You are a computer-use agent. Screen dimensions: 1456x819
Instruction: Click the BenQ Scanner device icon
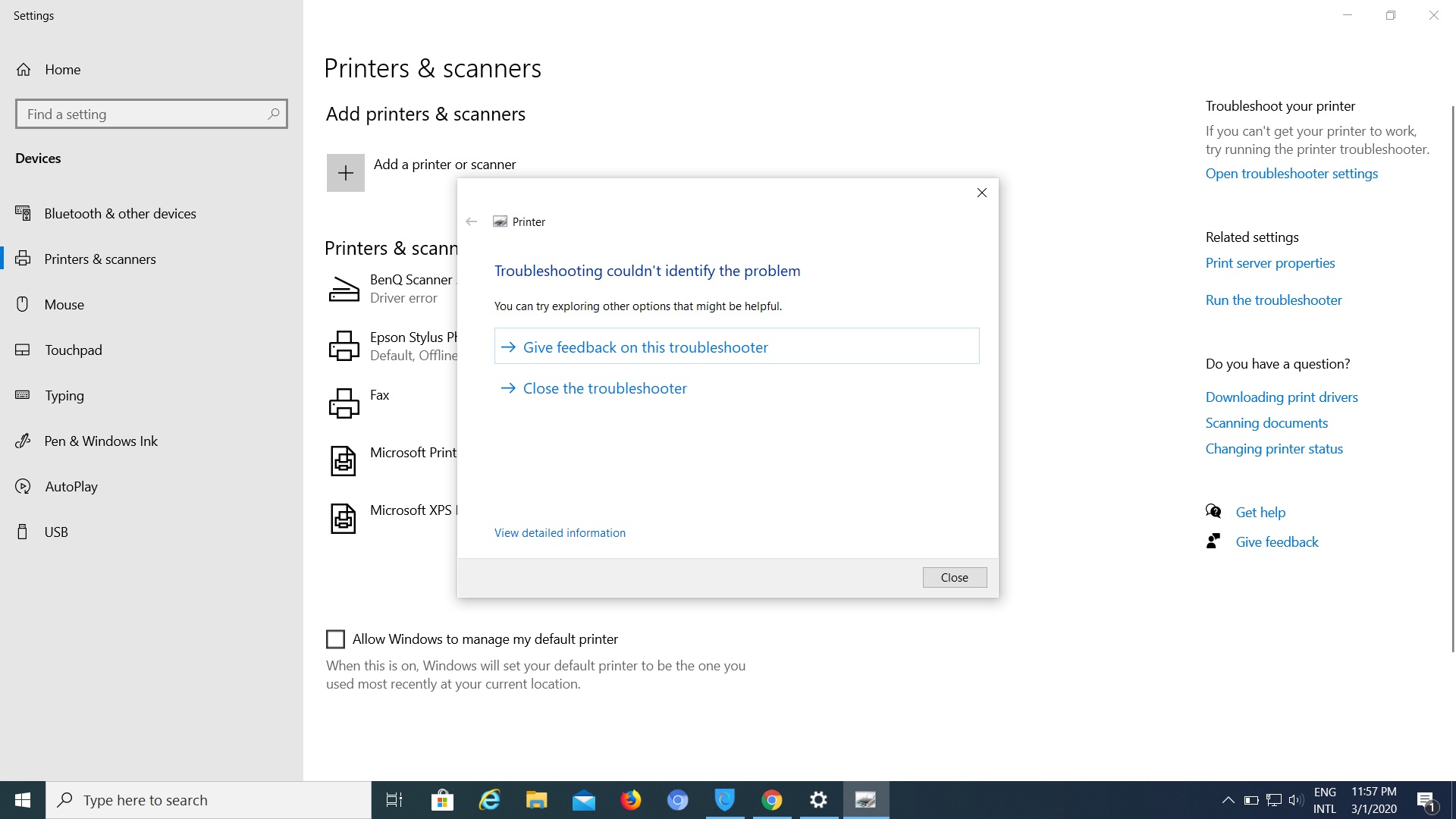pos(343,287)
